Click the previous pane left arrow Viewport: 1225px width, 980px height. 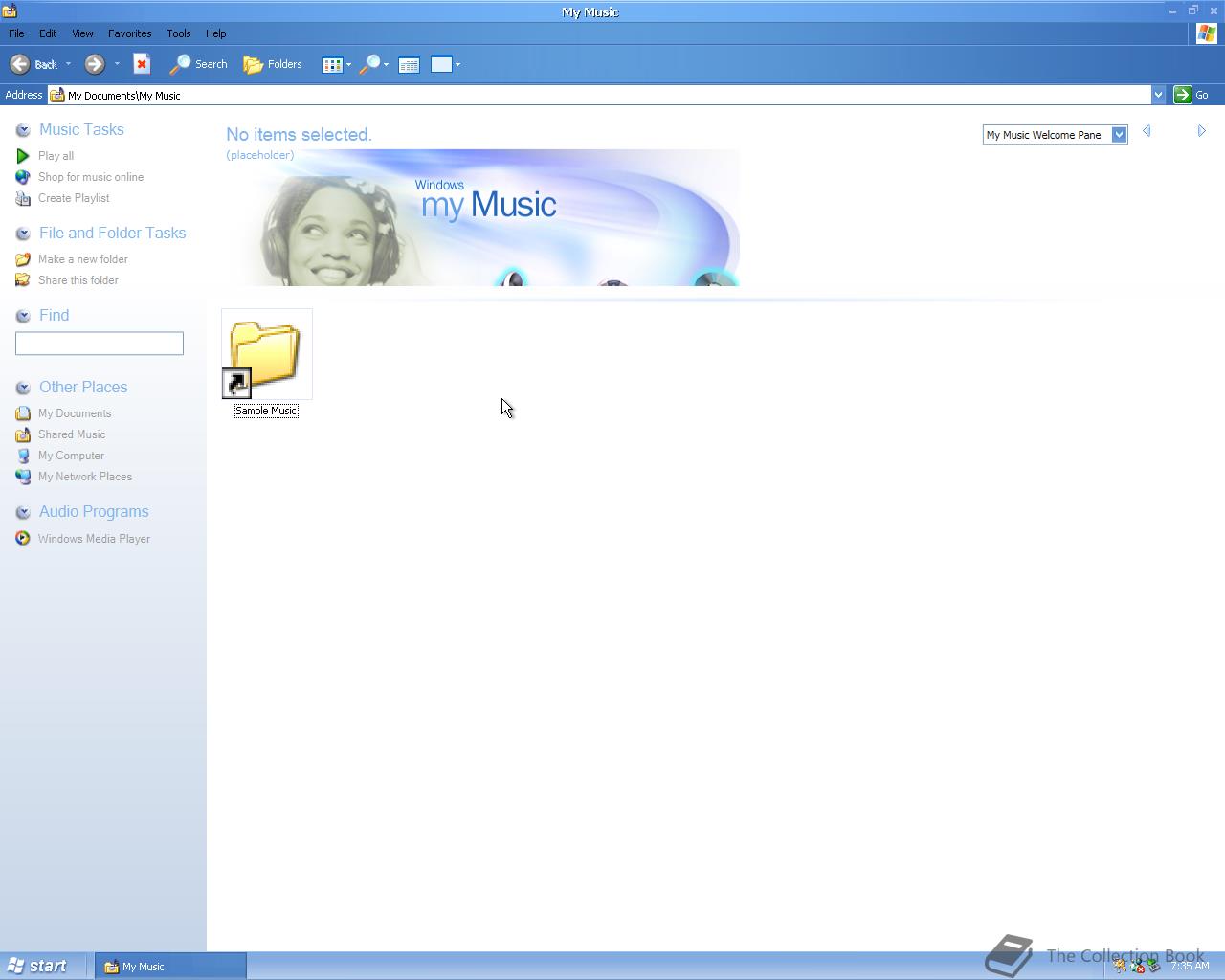click(x=1147, y=131)
